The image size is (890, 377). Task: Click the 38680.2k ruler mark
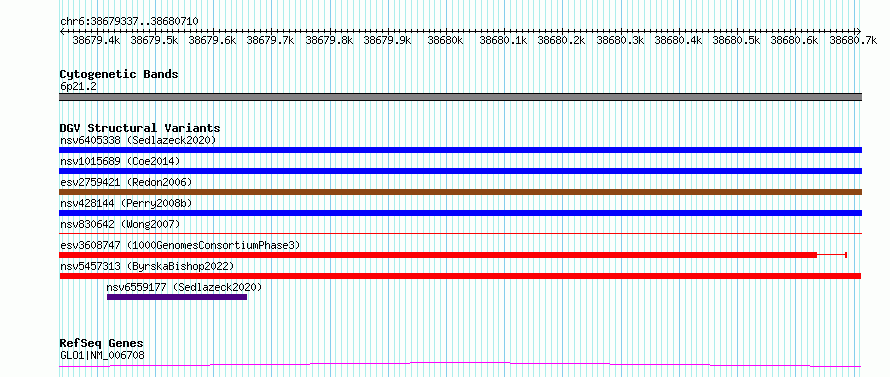(x=562, y=40)
